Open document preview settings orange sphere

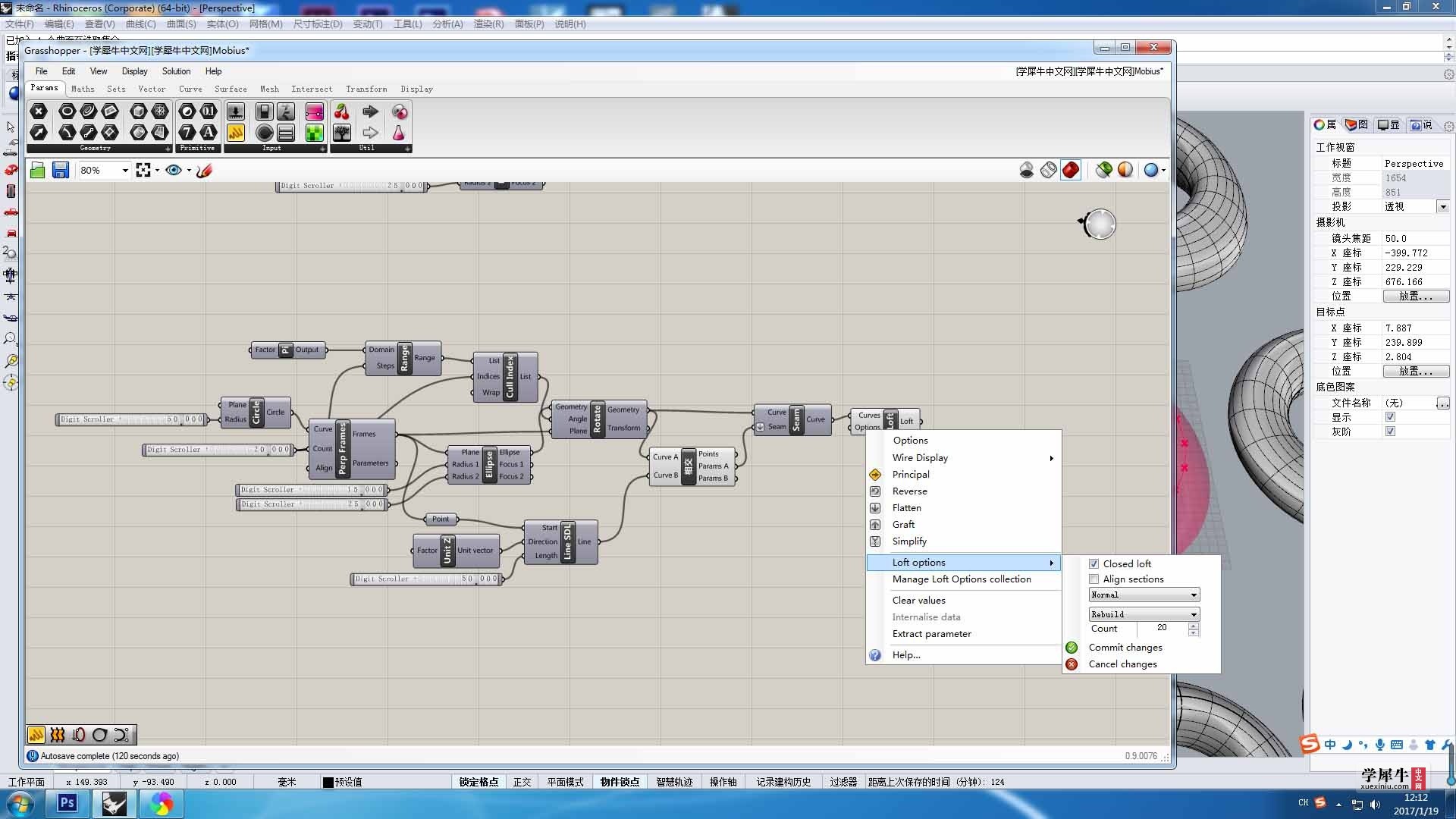(1125, 170)
